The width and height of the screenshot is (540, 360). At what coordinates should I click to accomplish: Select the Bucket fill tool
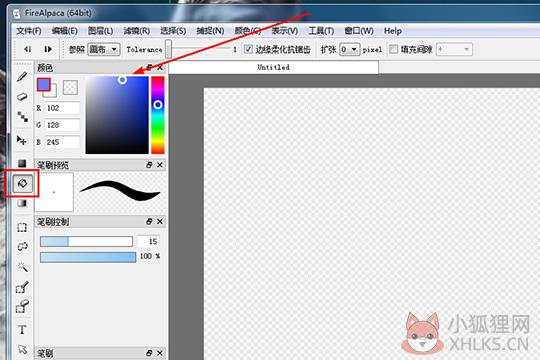(x=23, y=183)
